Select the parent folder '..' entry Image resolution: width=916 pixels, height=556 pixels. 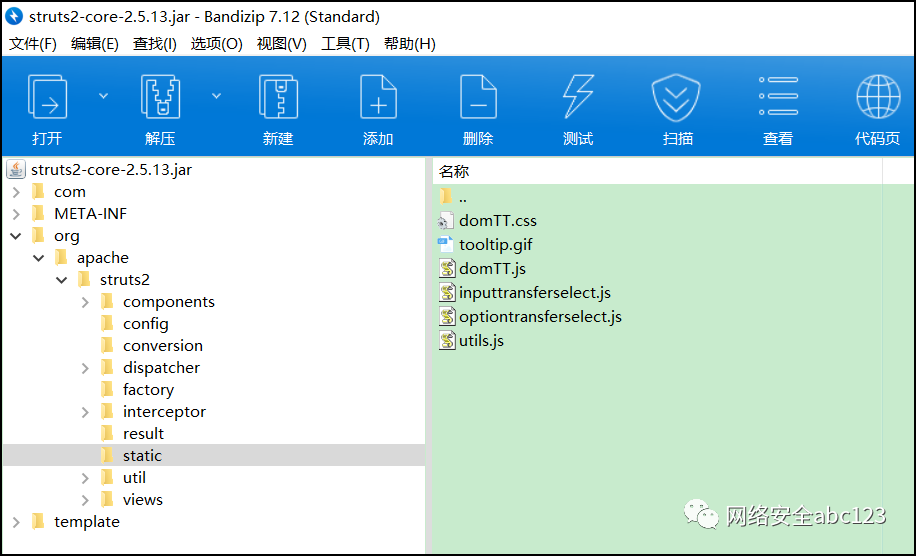click(x=462, y=197)
